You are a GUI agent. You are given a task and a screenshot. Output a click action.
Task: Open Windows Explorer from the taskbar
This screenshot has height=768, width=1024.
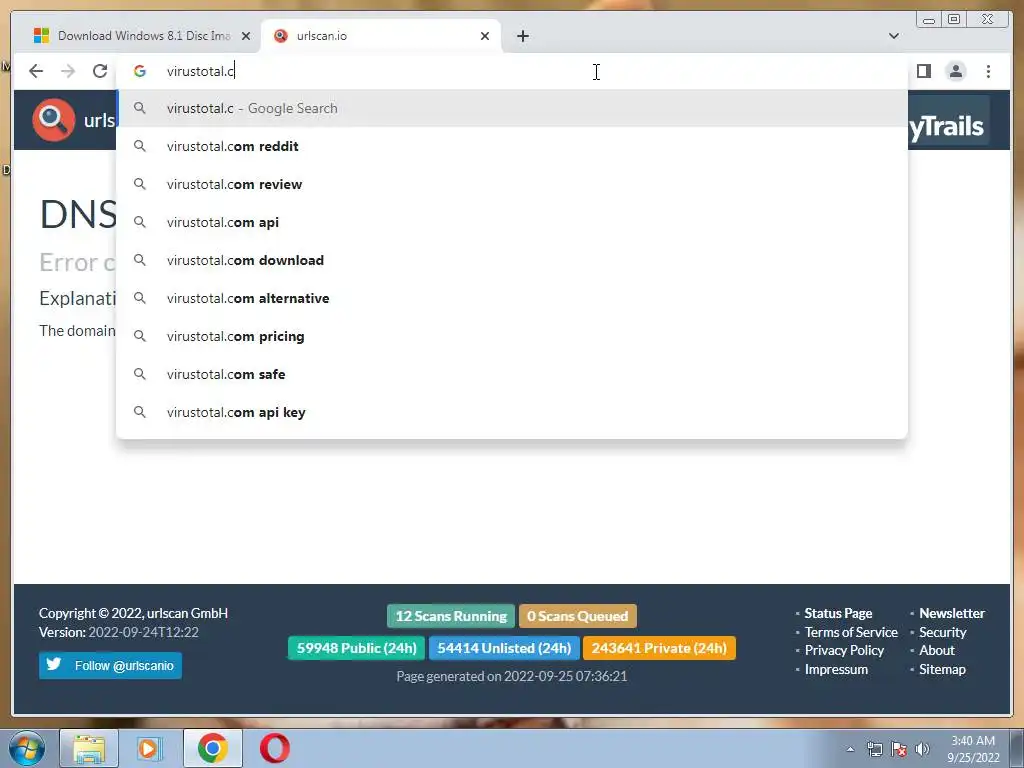click(89, 748)
